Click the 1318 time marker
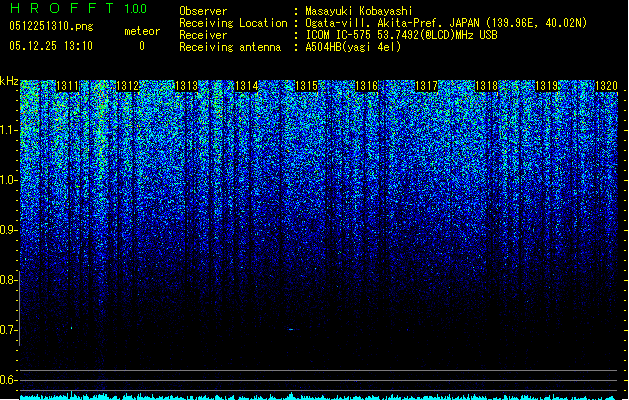 coord(486,86)
